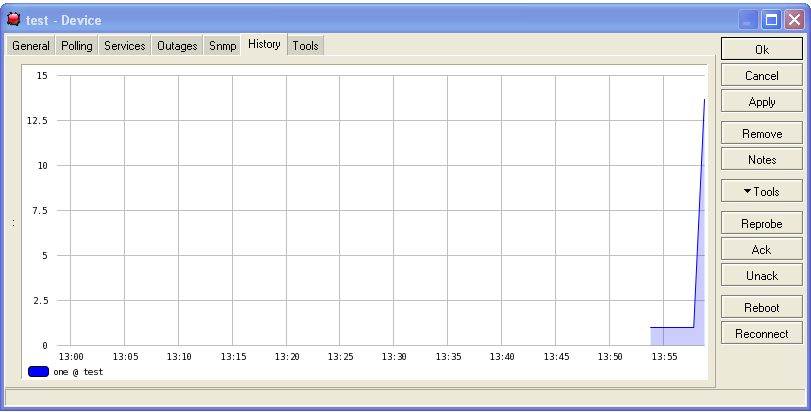Open the device Notes
The height and width of the screenshot is (412, 811).
762,160
